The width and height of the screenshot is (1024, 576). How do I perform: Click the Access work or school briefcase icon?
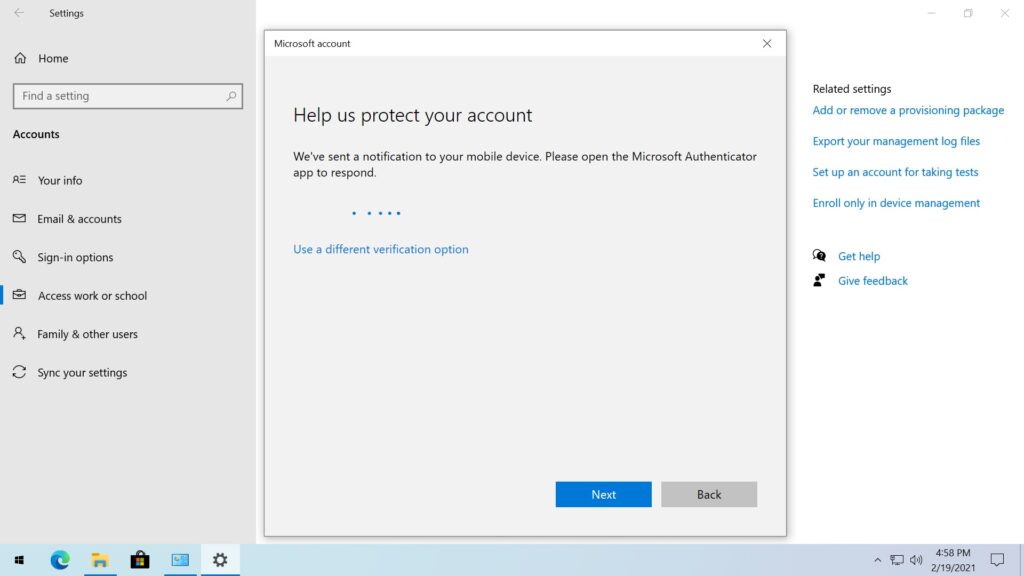click(19, 296)
